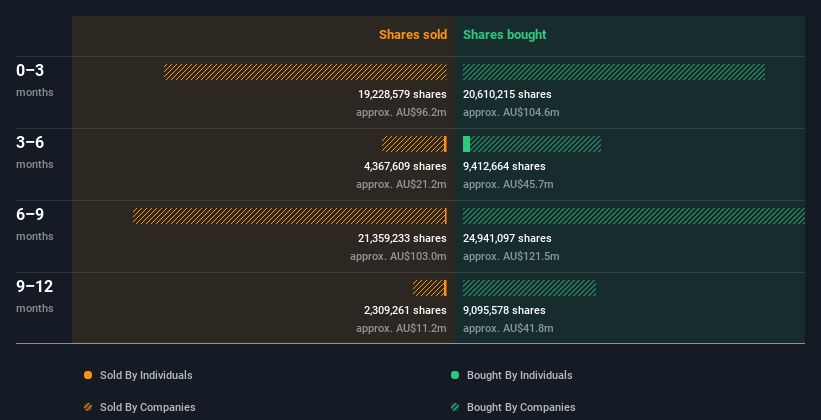
Task: Click the approx. AU$96.2m amount
Action: [401, 112]
